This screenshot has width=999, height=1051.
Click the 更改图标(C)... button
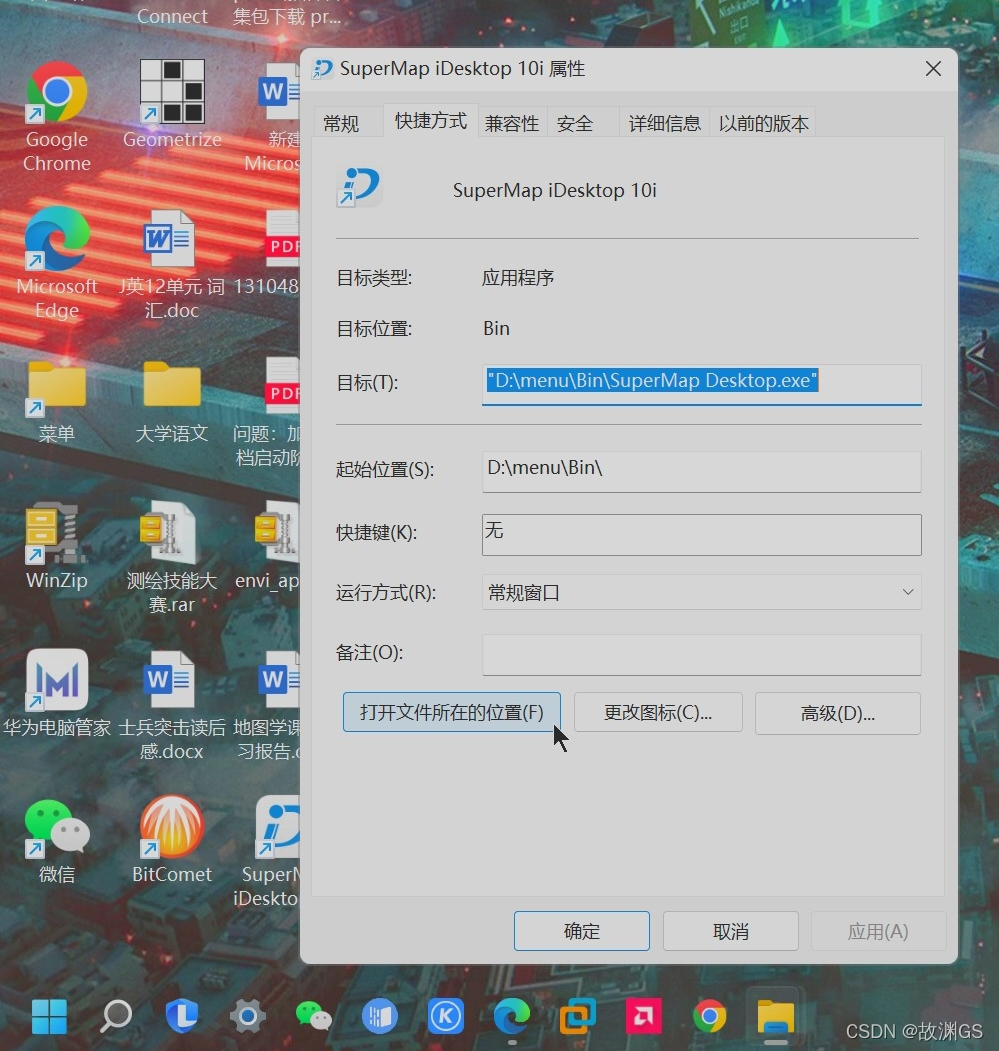(x=658, y=713)
